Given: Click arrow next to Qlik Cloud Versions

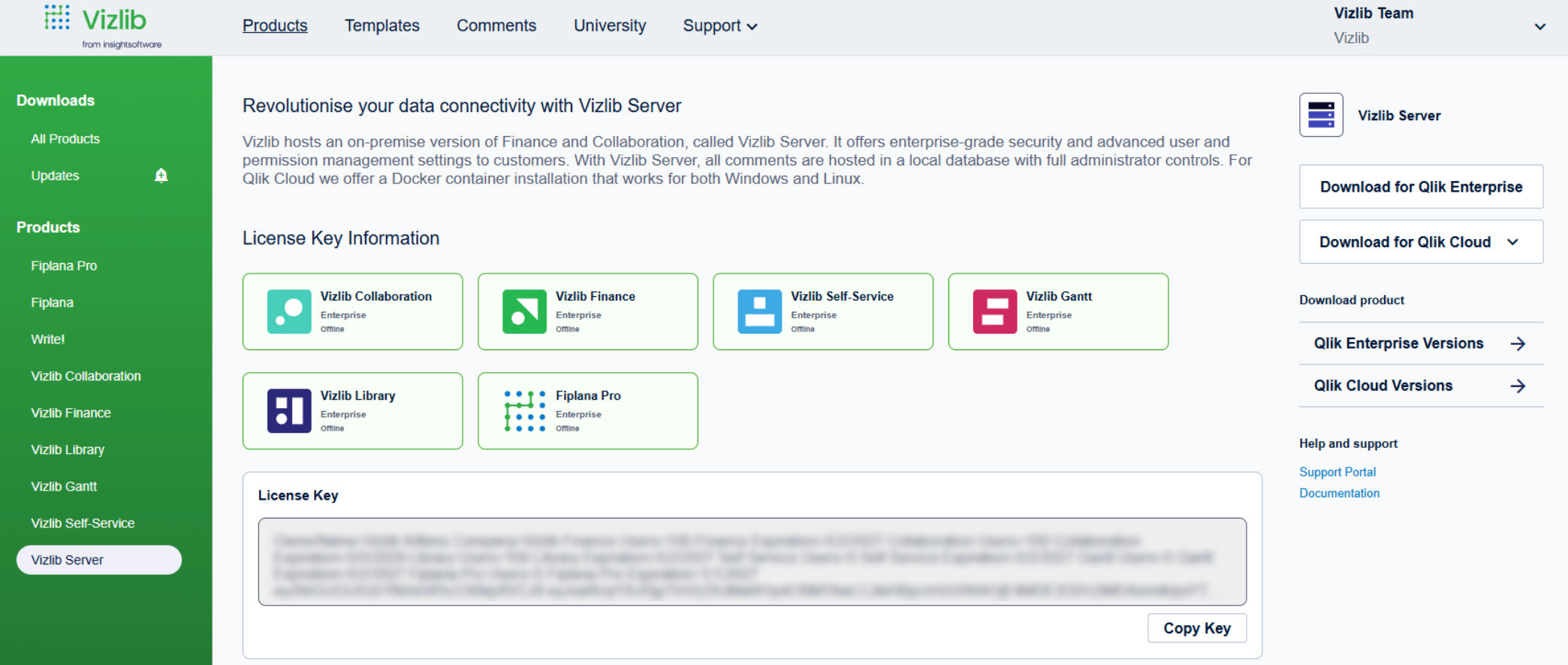Looking at the screenshot, I should [1518, 385].
